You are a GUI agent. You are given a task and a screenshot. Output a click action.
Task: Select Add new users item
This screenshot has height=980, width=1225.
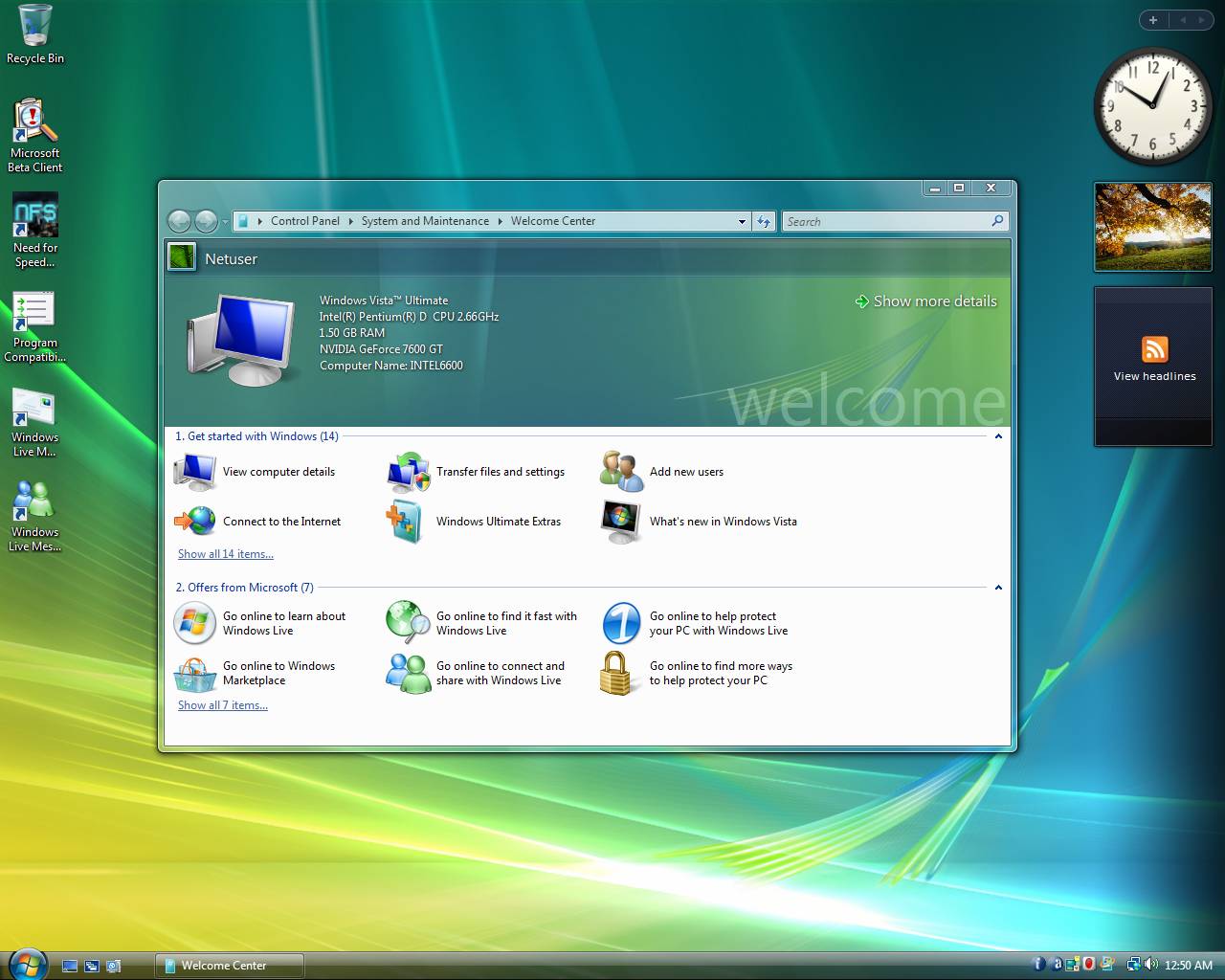coord(661,472)
